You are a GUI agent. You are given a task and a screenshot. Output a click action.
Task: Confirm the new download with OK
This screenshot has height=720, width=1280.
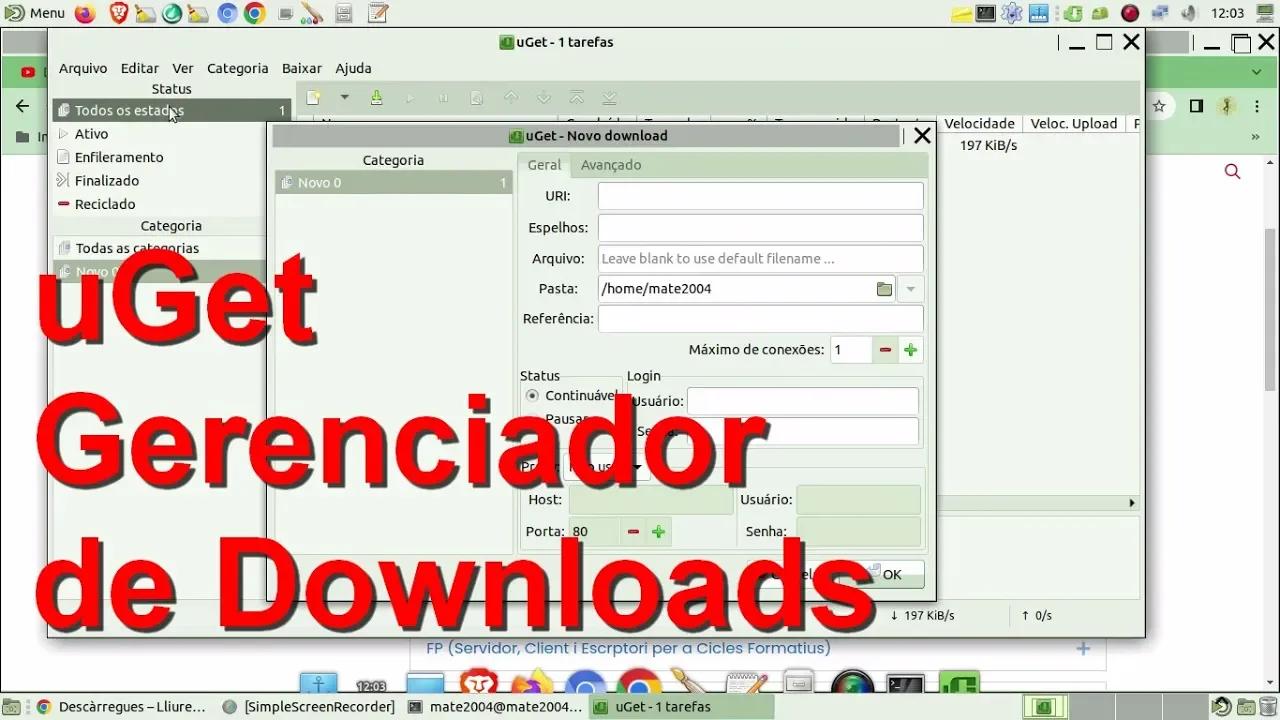pyautogui.click(x=890, y=574)
